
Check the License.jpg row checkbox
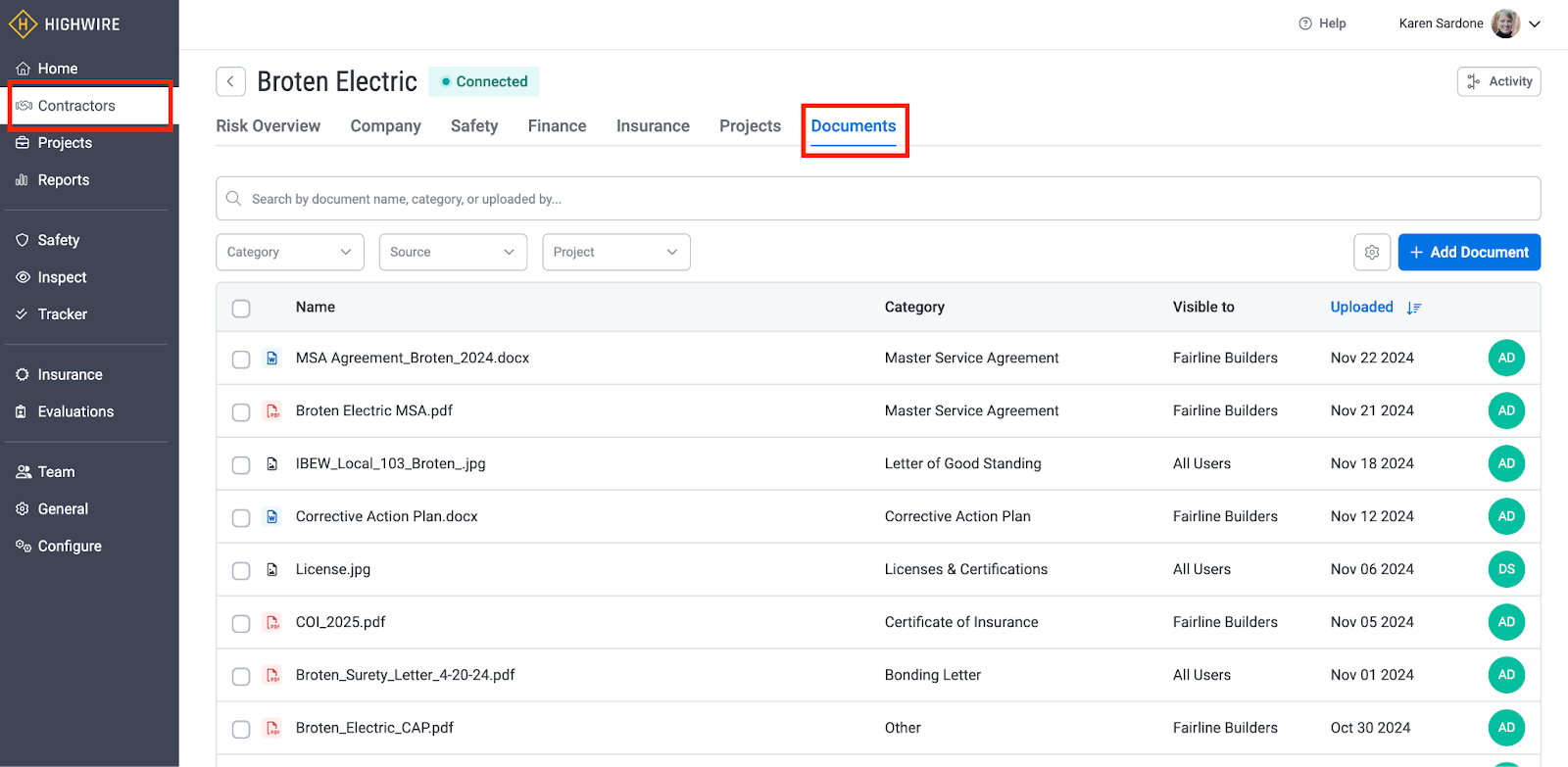coord(241,571)
